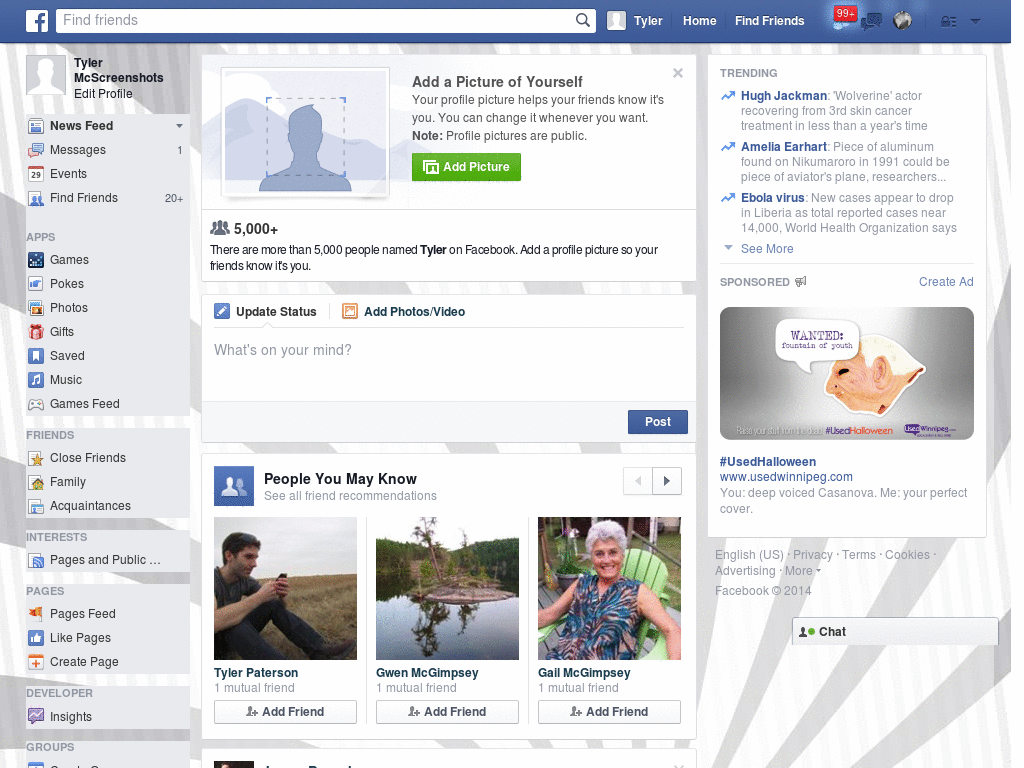Open Games Feed
The height and width of the screenshot is (768, 1024).
107,404
